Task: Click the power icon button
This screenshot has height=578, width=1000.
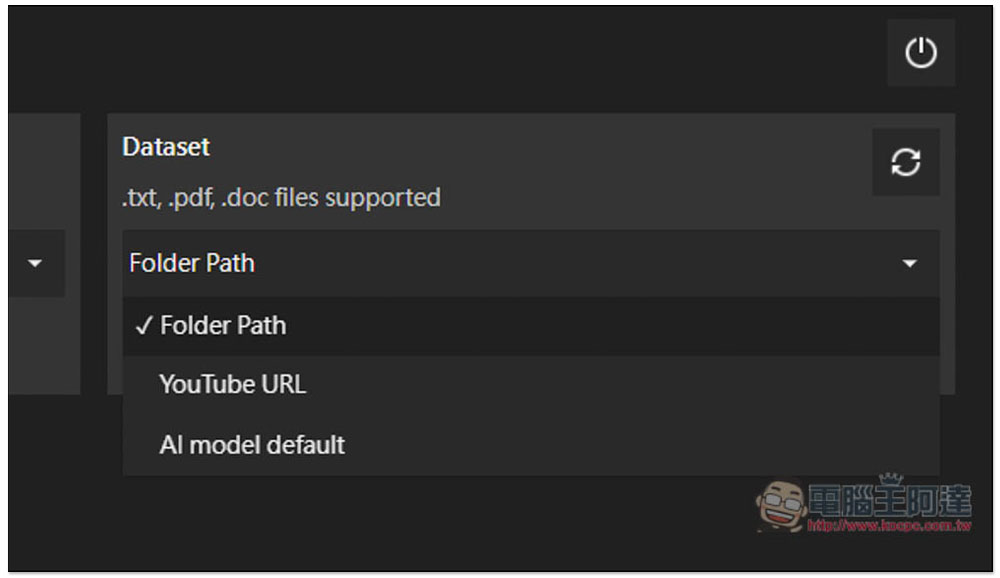Action: 920,52
